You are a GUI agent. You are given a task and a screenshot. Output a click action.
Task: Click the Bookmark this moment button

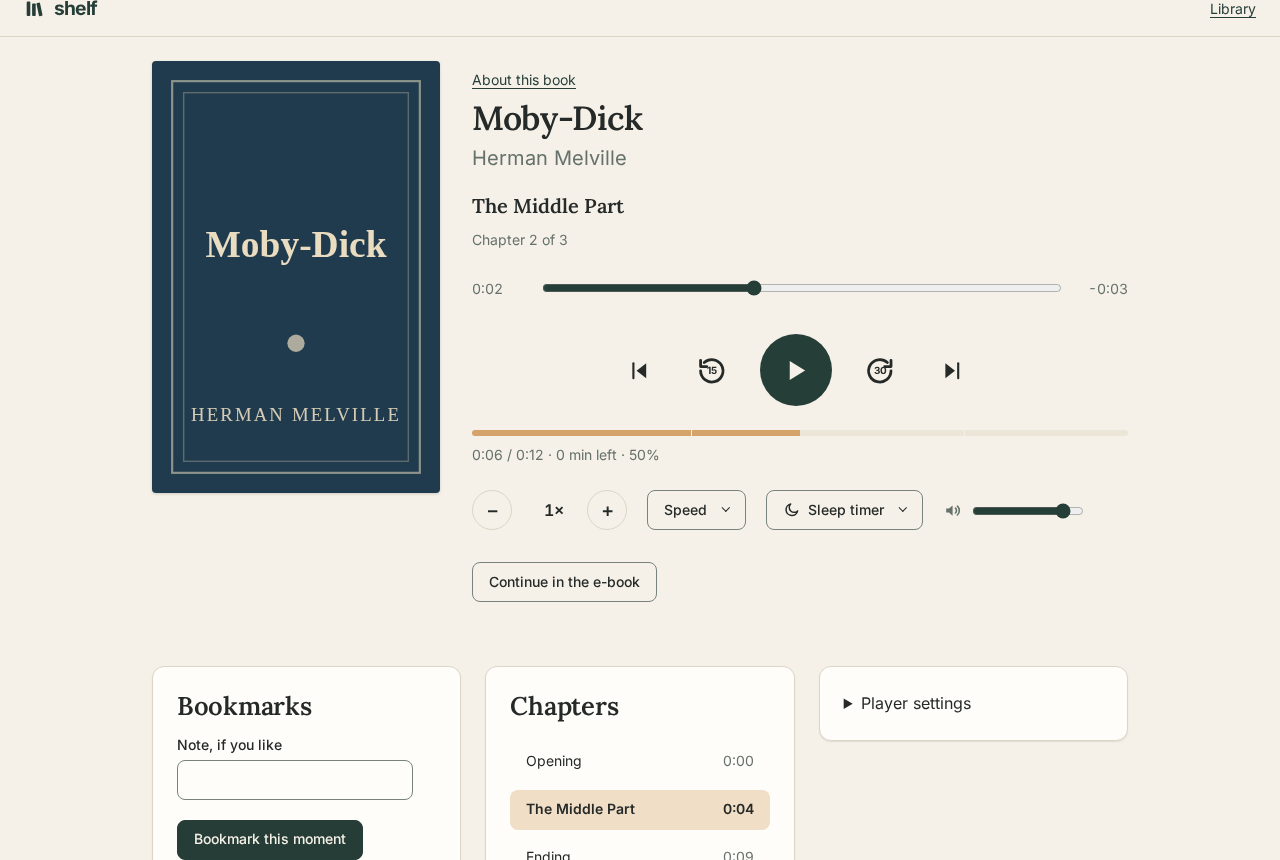pyautogui.click(x=270, y=840)
